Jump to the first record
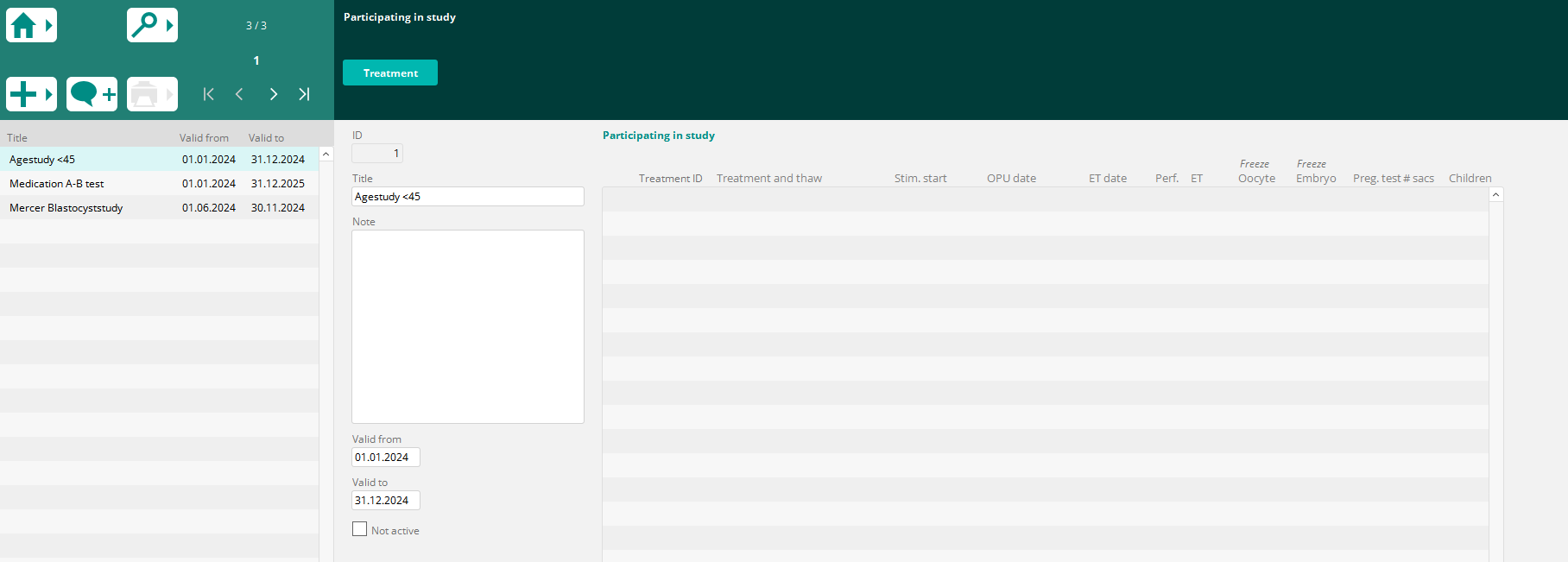This screenshot has width=1568, height=562. click(x=208, y=94)
